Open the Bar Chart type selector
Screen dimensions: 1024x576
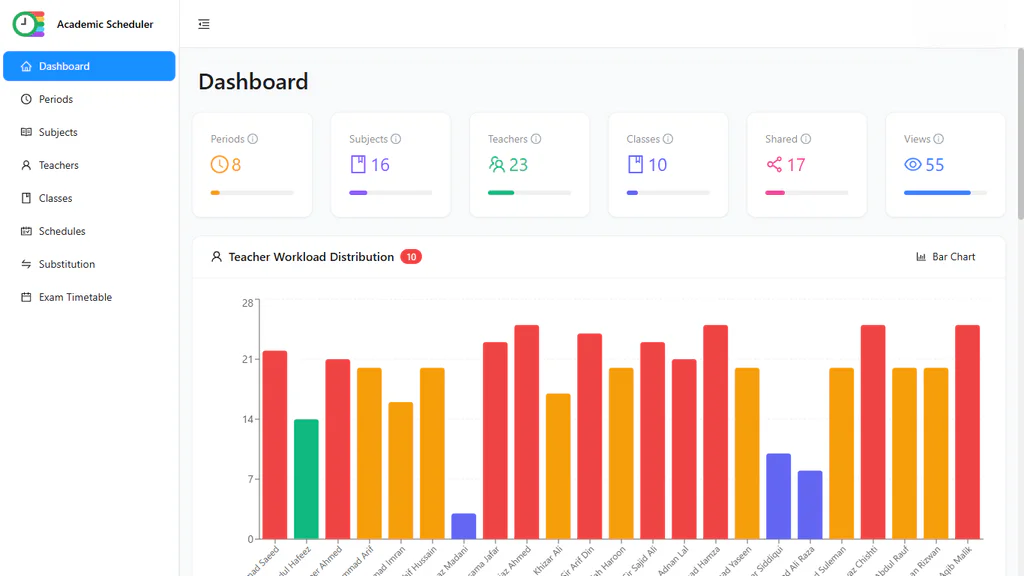pyautogui.click(x=946, y=257)
